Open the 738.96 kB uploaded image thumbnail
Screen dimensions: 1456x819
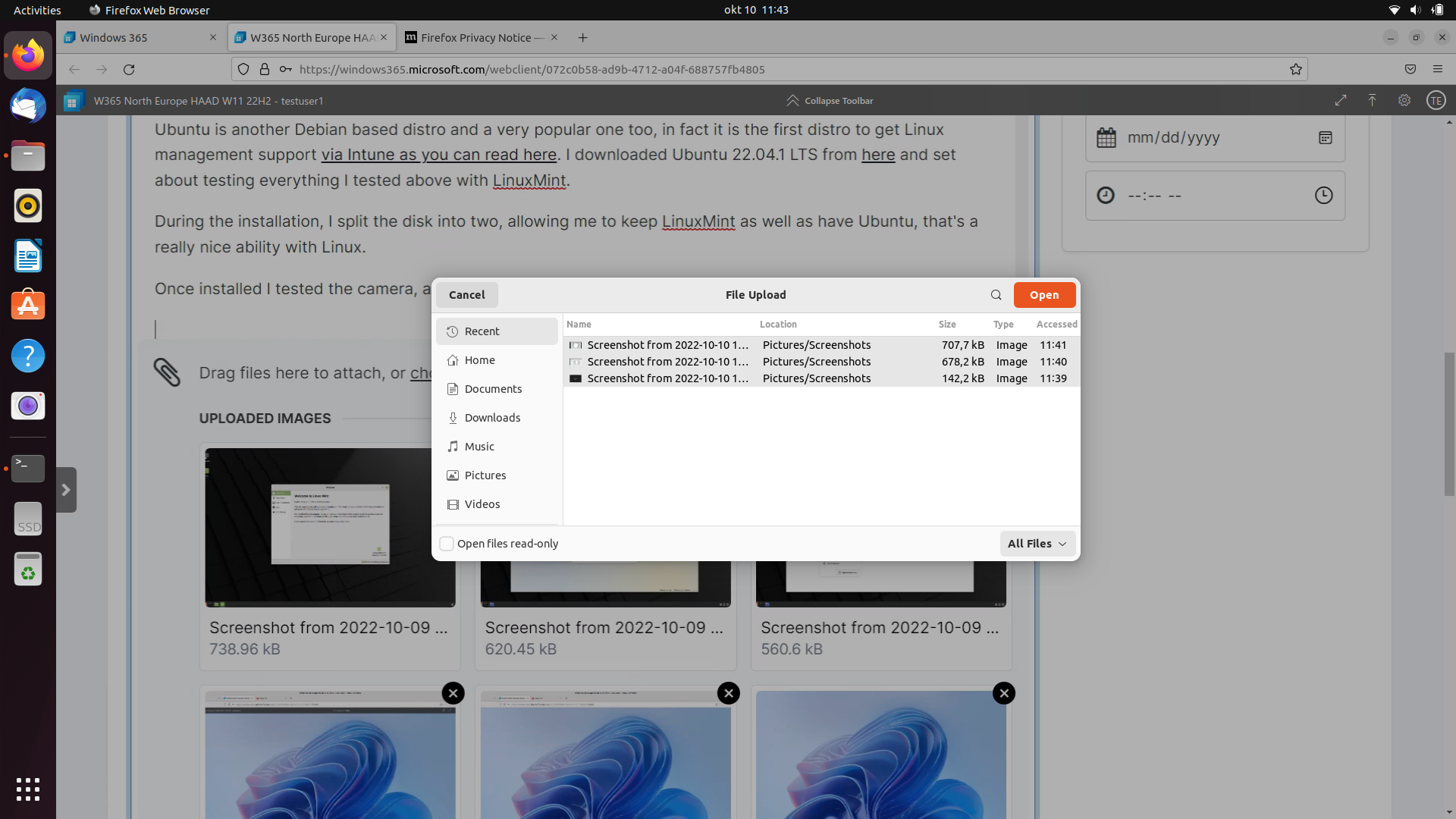tap(330, 527)
